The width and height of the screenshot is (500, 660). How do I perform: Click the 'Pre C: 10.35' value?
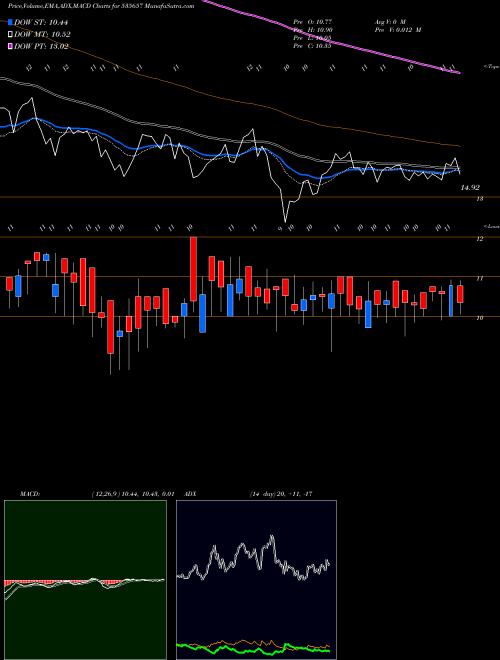(x=313, y=46)
